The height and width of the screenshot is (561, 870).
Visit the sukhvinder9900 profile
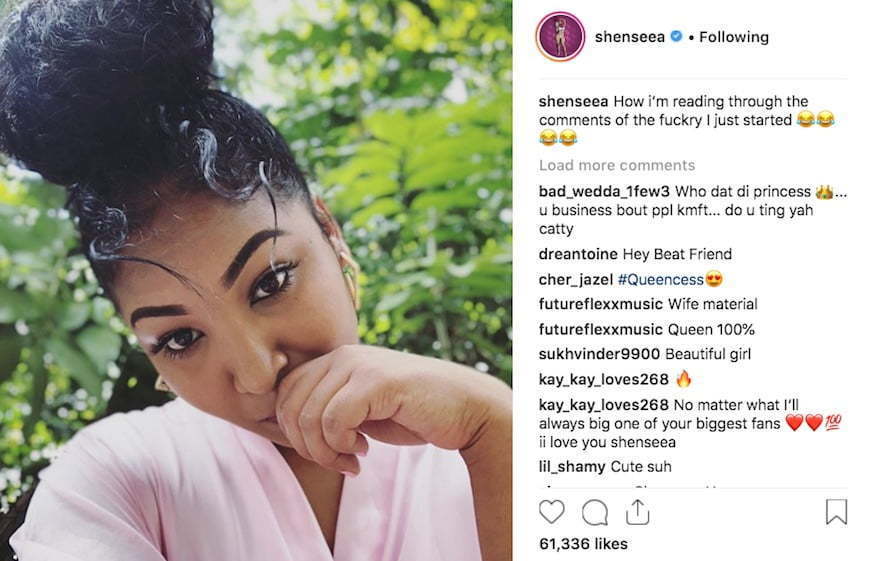(599, 354)
